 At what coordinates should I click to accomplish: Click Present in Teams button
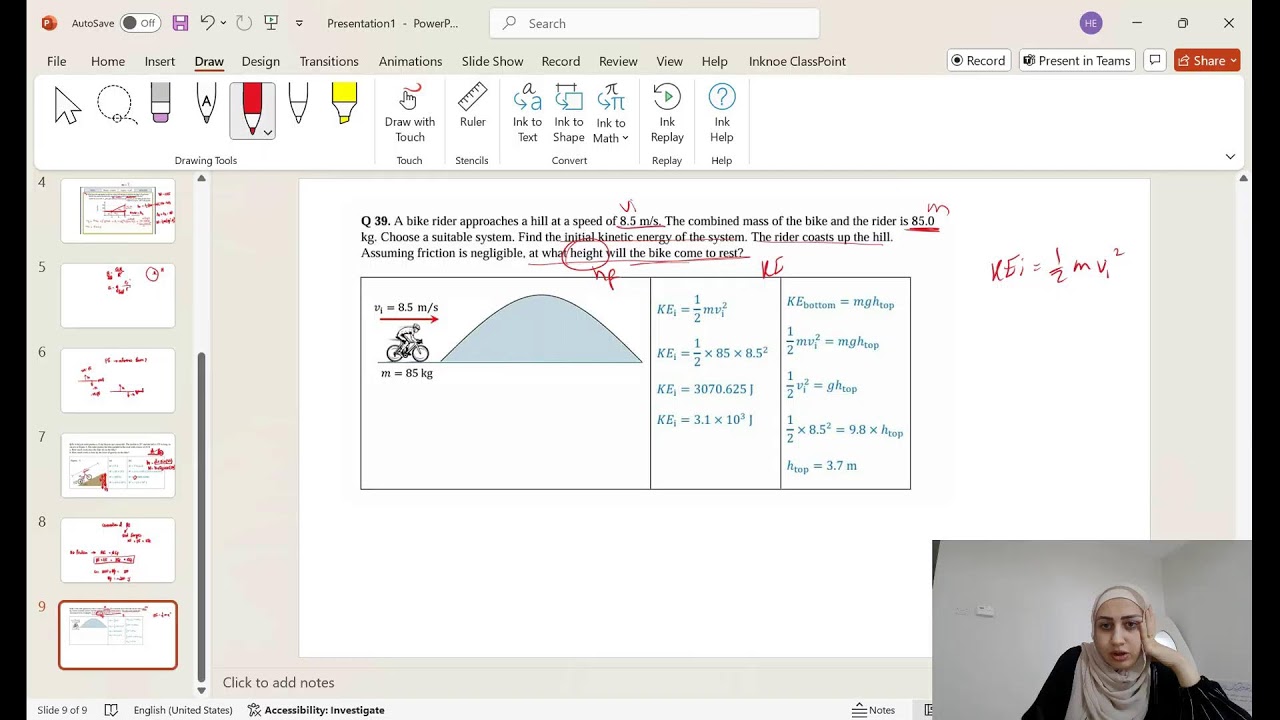tap(1077, 60)
